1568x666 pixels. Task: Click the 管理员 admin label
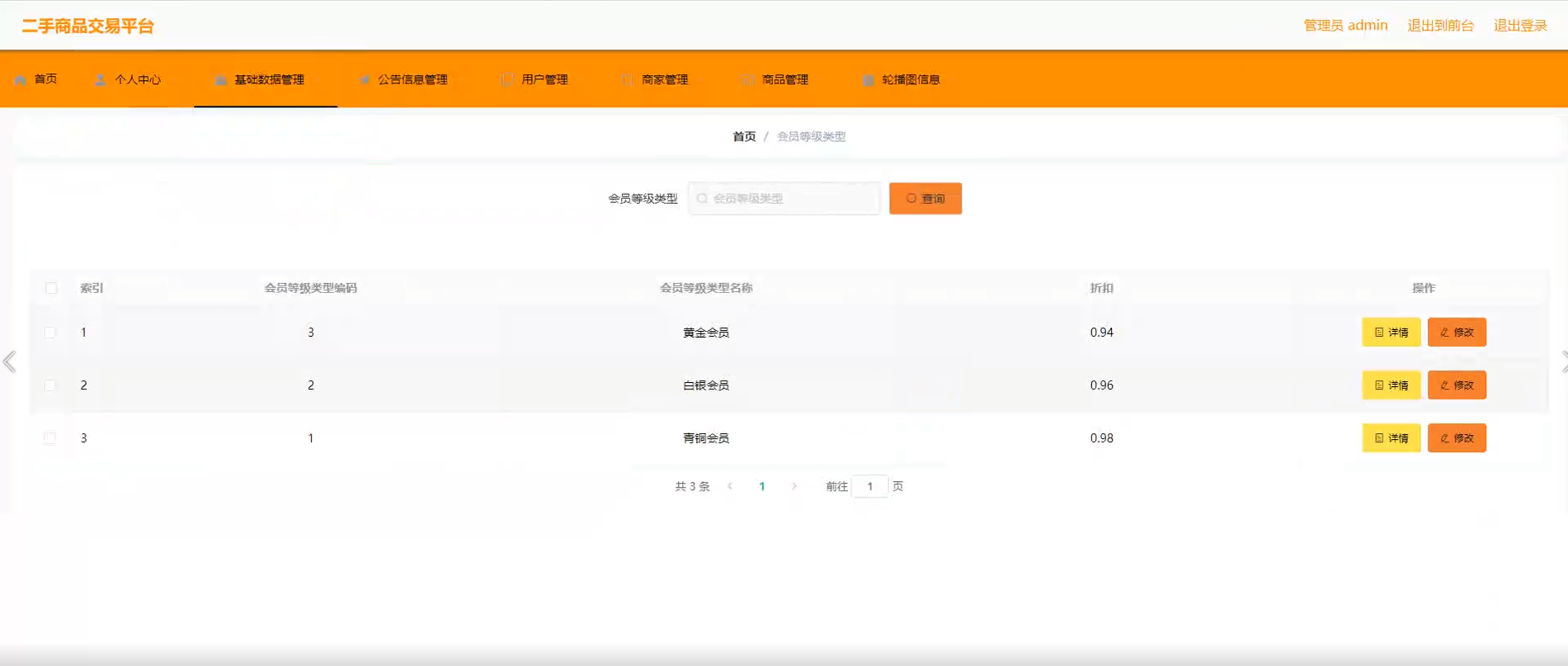(x=1345, y=26)
